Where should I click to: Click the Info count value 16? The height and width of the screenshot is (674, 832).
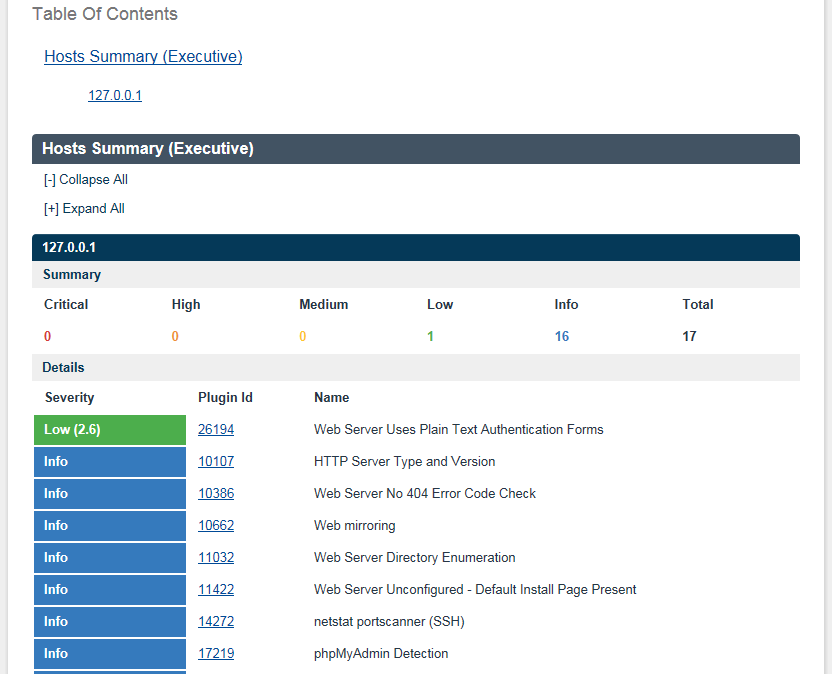point(561,336)
